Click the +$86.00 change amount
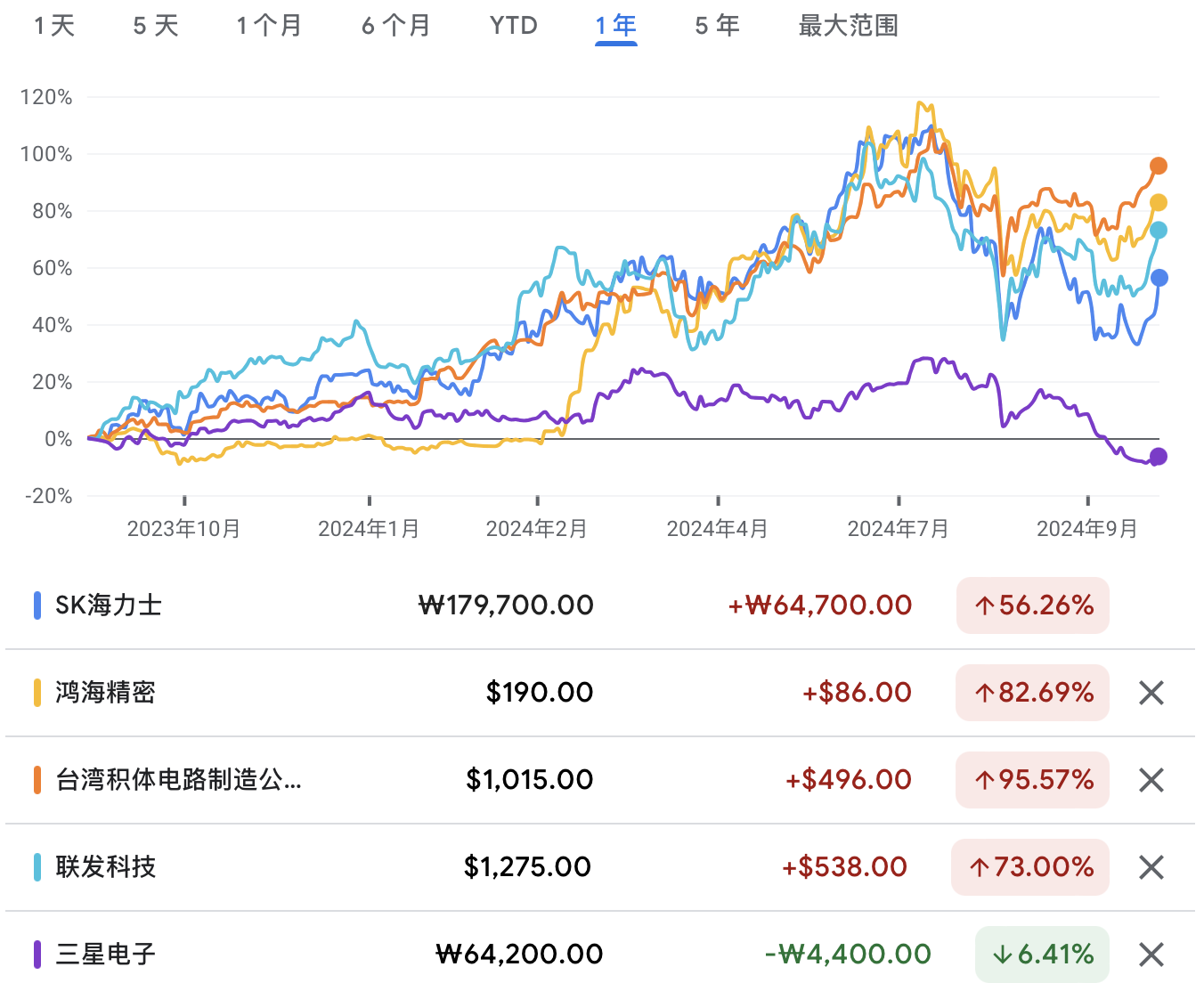This screenshot has height=983, width=1204. pyautogui.click(x=857, y=693)
